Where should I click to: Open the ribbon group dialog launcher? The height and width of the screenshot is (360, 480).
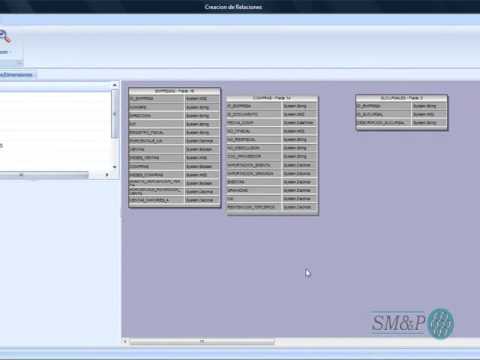click(x=19, y=62)
